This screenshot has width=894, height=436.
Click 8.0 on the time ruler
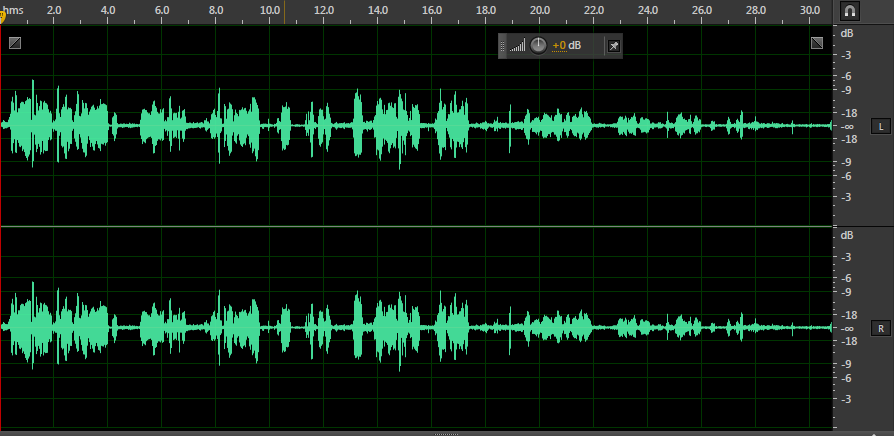216,10
